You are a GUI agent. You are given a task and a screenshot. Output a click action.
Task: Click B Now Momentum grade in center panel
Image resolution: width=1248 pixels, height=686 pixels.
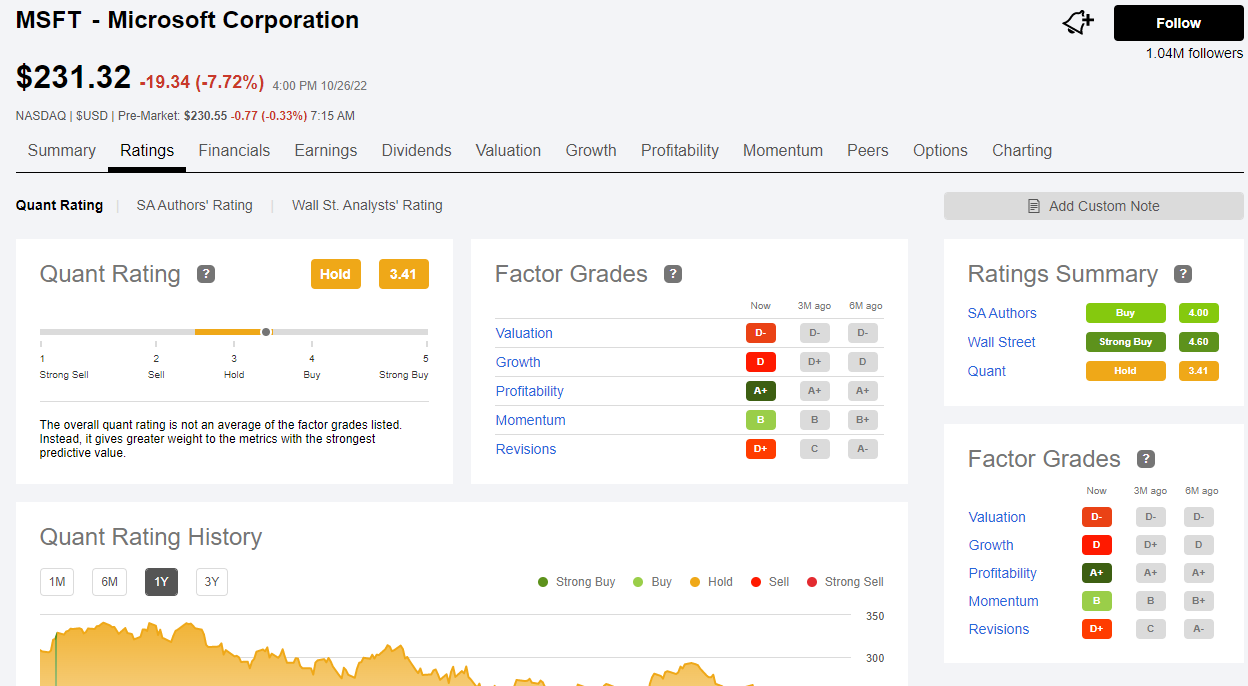tap(761, 420)
